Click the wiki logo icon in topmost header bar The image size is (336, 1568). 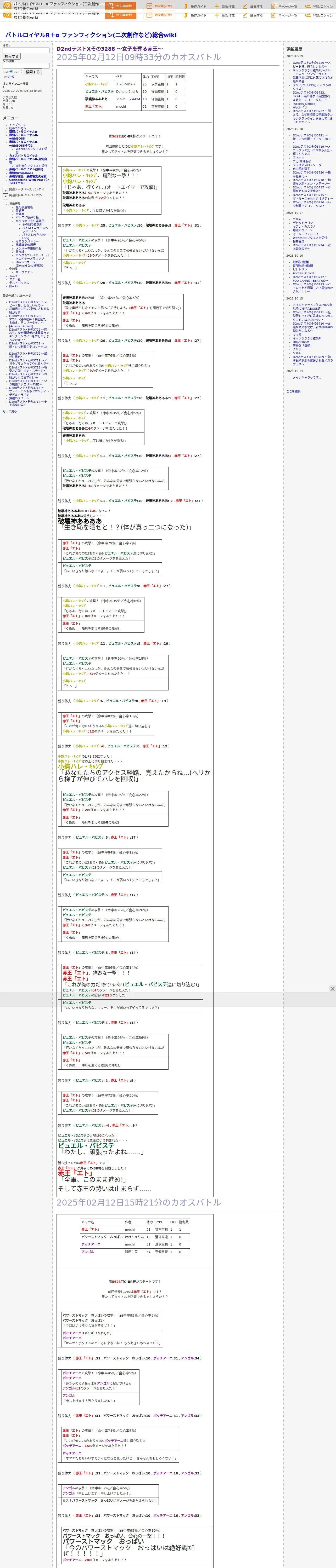(7, 6)
